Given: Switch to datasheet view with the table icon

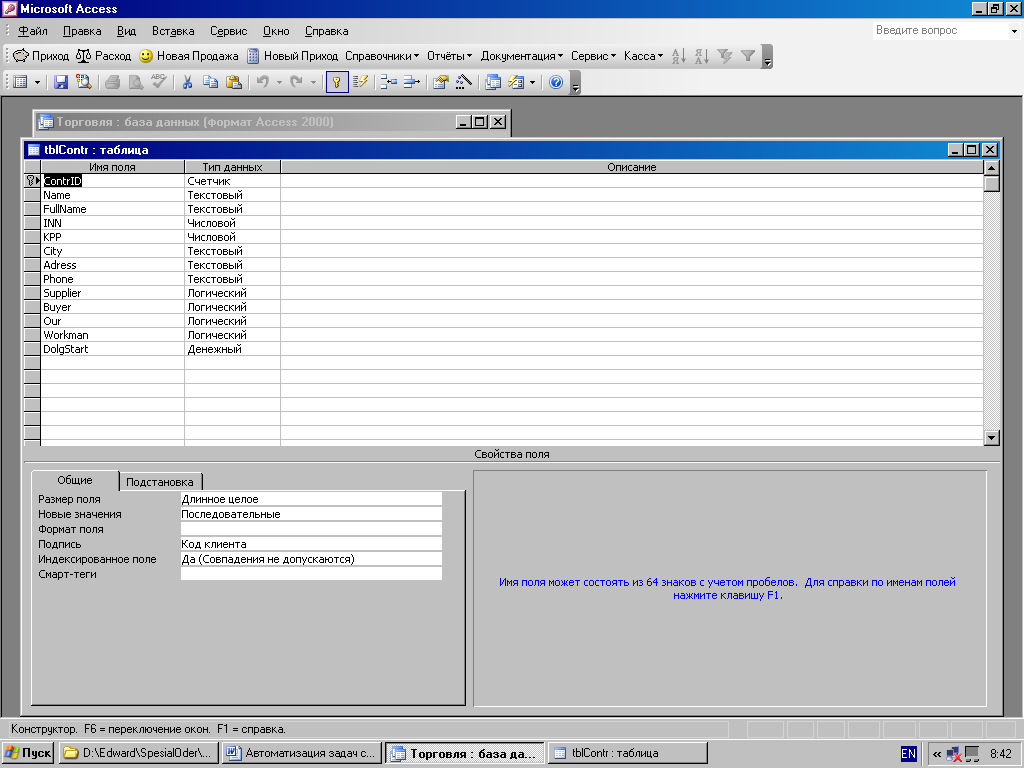Looking at the screenshot, I should [x=20, y=82].
